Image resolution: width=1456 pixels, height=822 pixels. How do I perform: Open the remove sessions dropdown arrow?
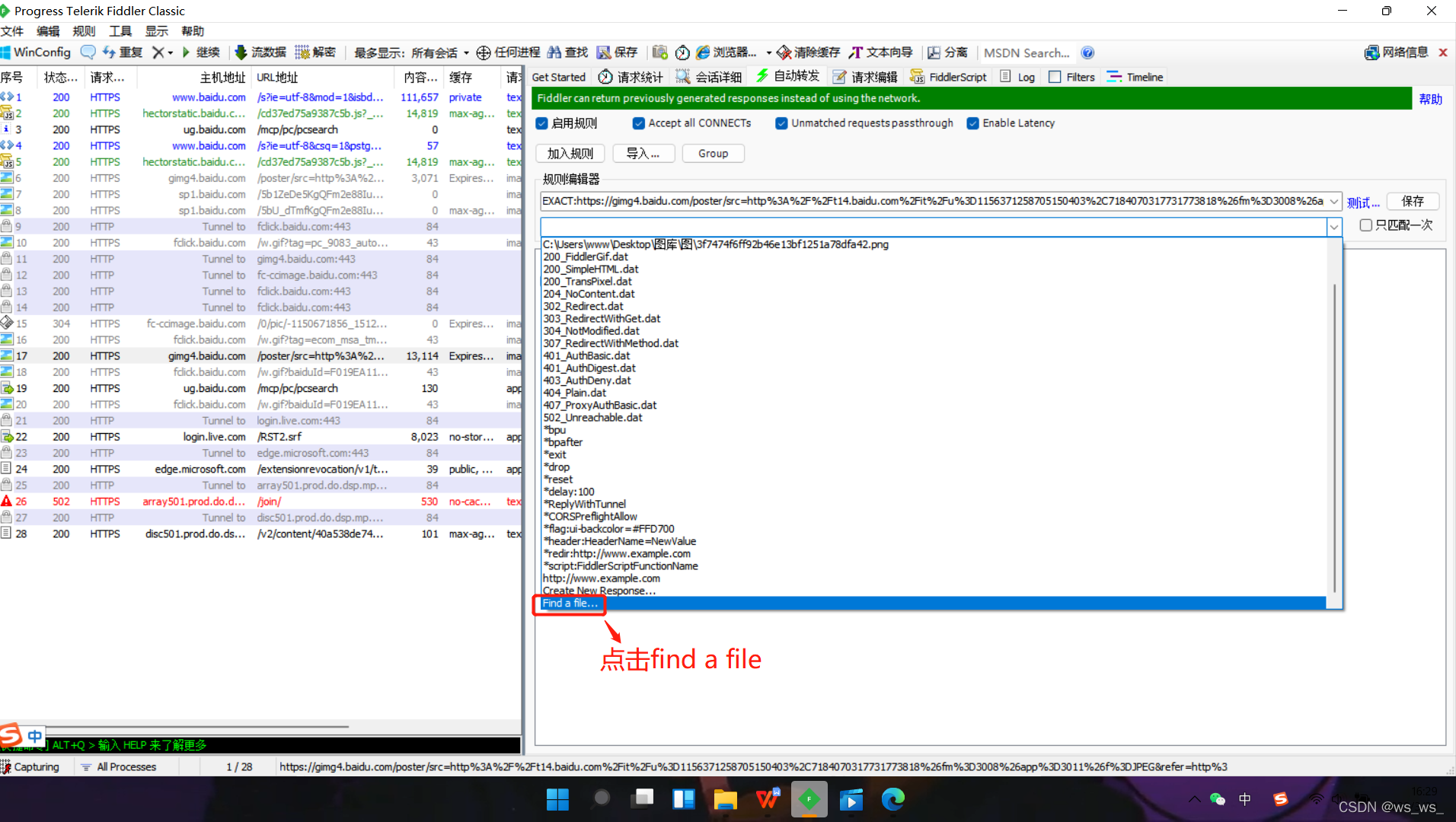tap(171, 53)
